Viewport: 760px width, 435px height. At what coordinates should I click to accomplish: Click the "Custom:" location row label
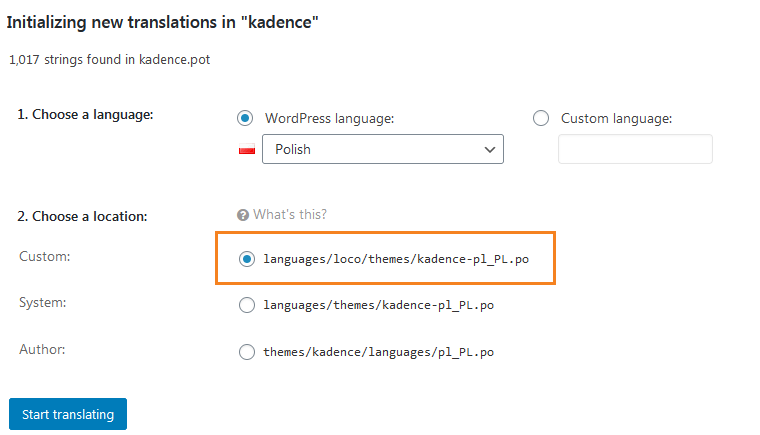coord(43,258)
